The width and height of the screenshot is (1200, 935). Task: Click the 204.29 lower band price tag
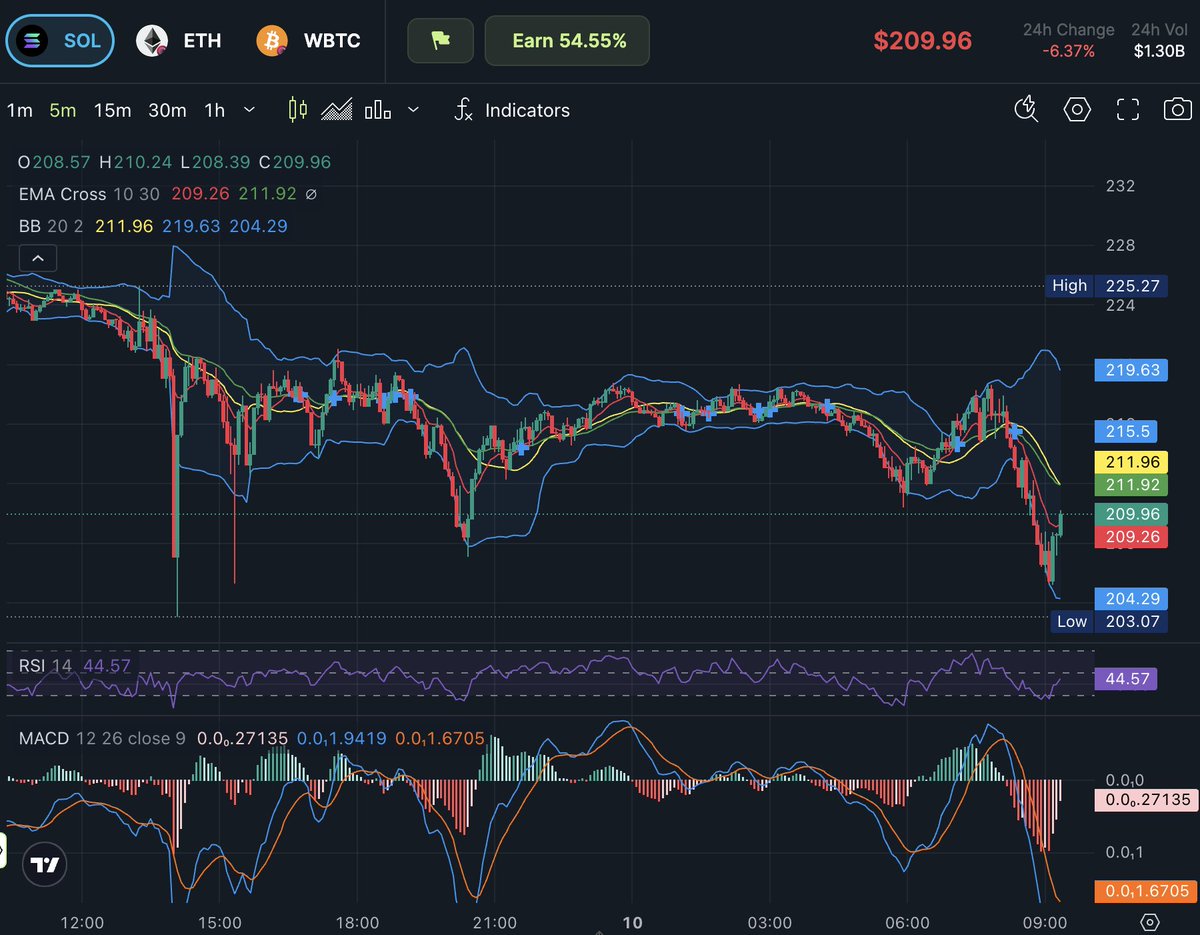(x=1132, y=599)
